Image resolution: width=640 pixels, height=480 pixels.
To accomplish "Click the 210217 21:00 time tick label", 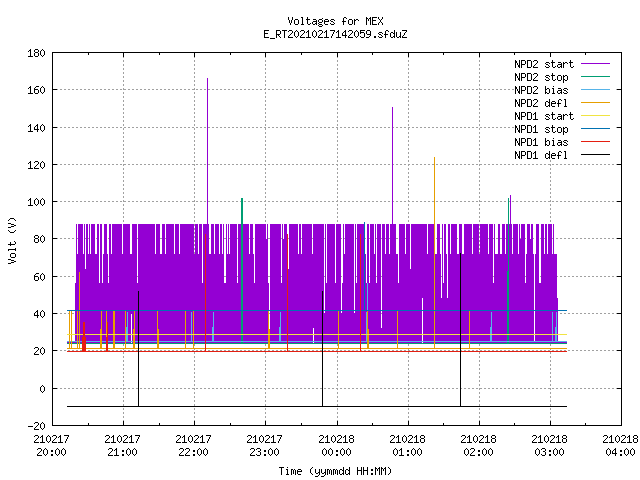I will tap(122, 446).
